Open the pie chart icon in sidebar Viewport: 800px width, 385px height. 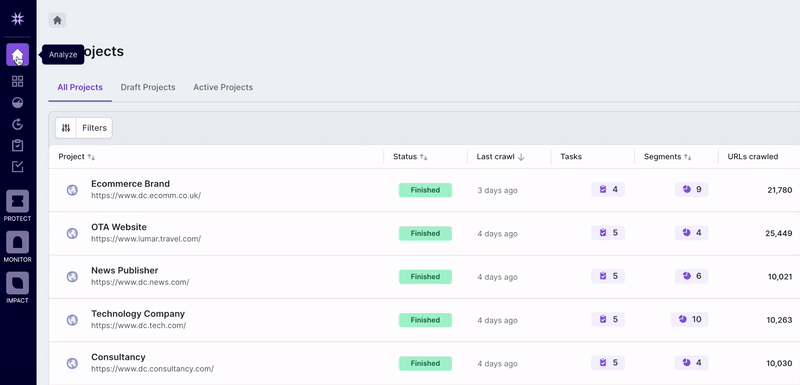(x=17, y=103)
